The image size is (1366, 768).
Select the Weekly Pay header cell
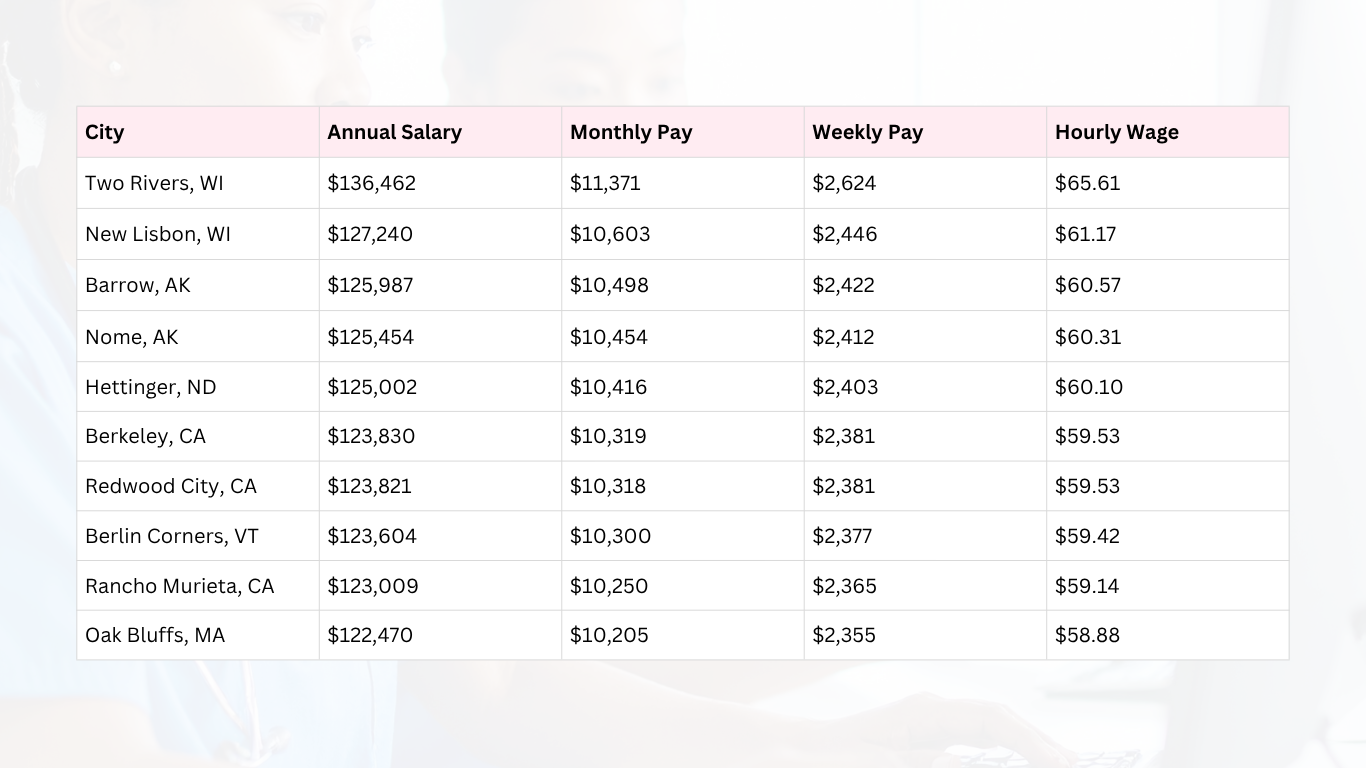click(867, 132)
